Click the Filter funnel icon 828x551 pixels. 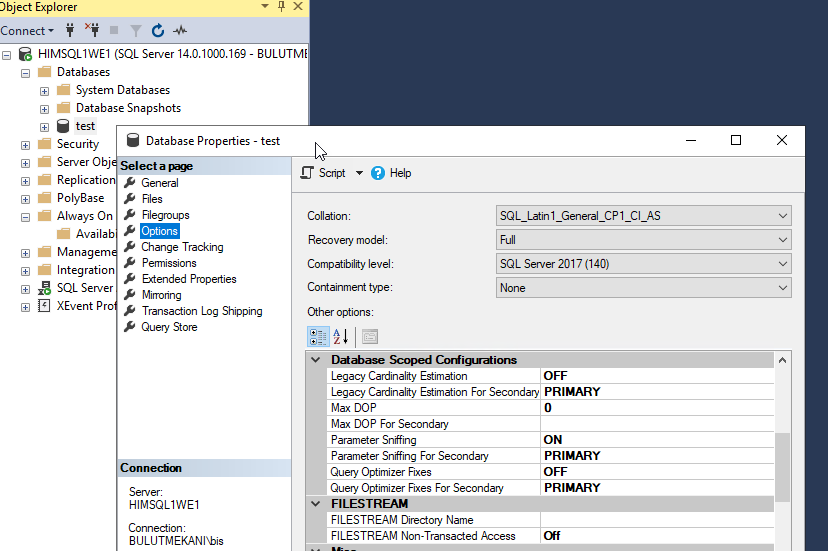click(136, 31)
